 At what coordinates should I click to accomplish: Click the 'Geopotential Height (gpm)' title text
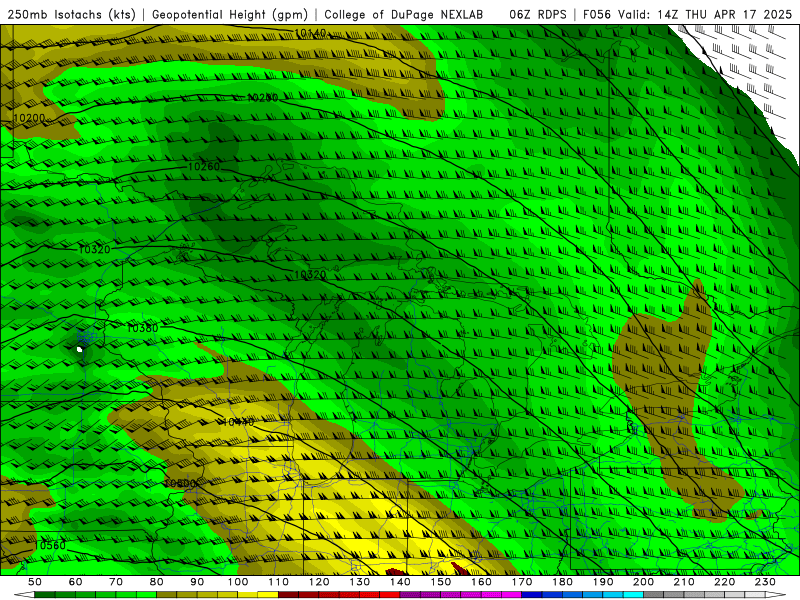[230, 14]
